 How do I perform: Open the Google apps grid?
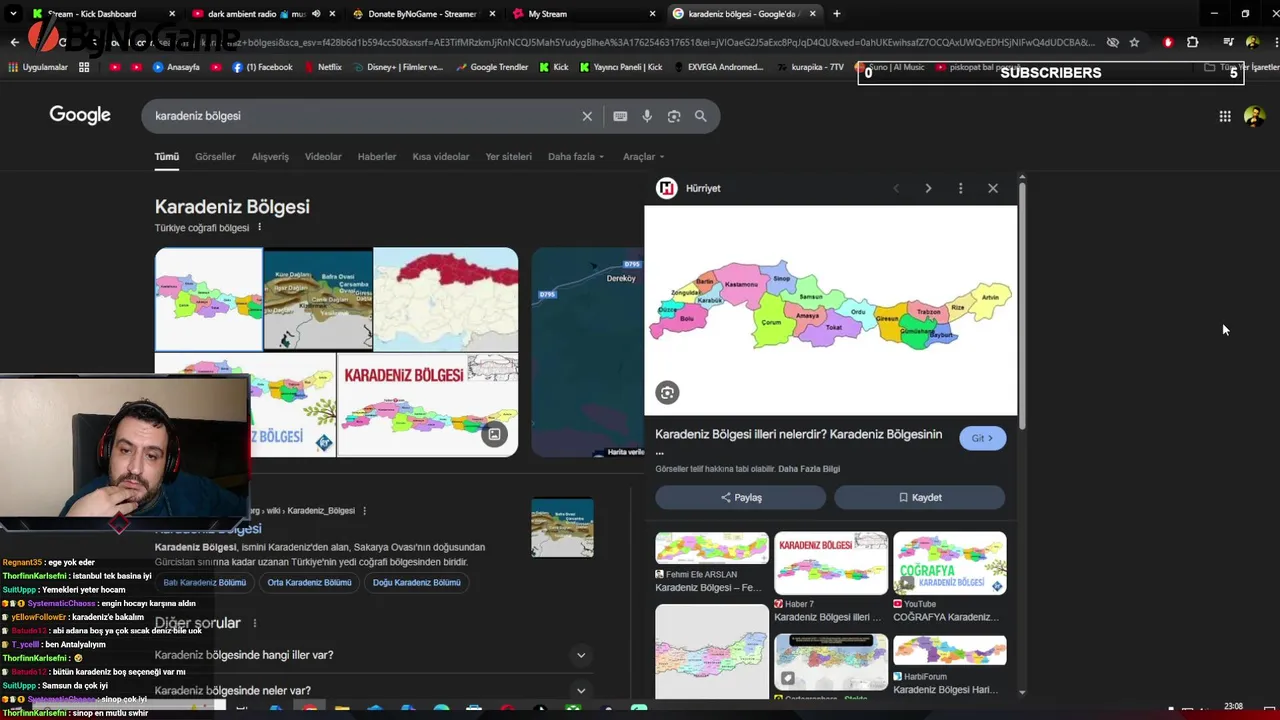tap(1225, 116)
